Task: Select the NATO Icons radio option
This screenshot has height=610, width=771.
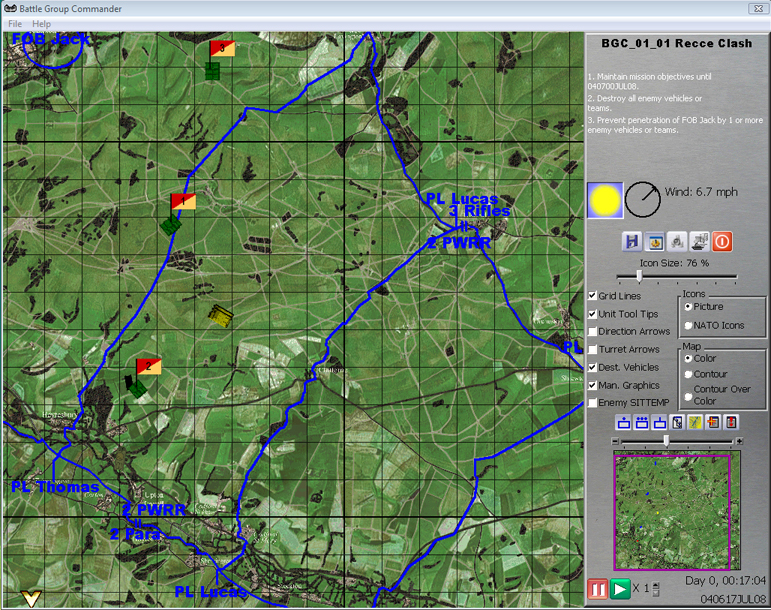Action: pos(687,325)
